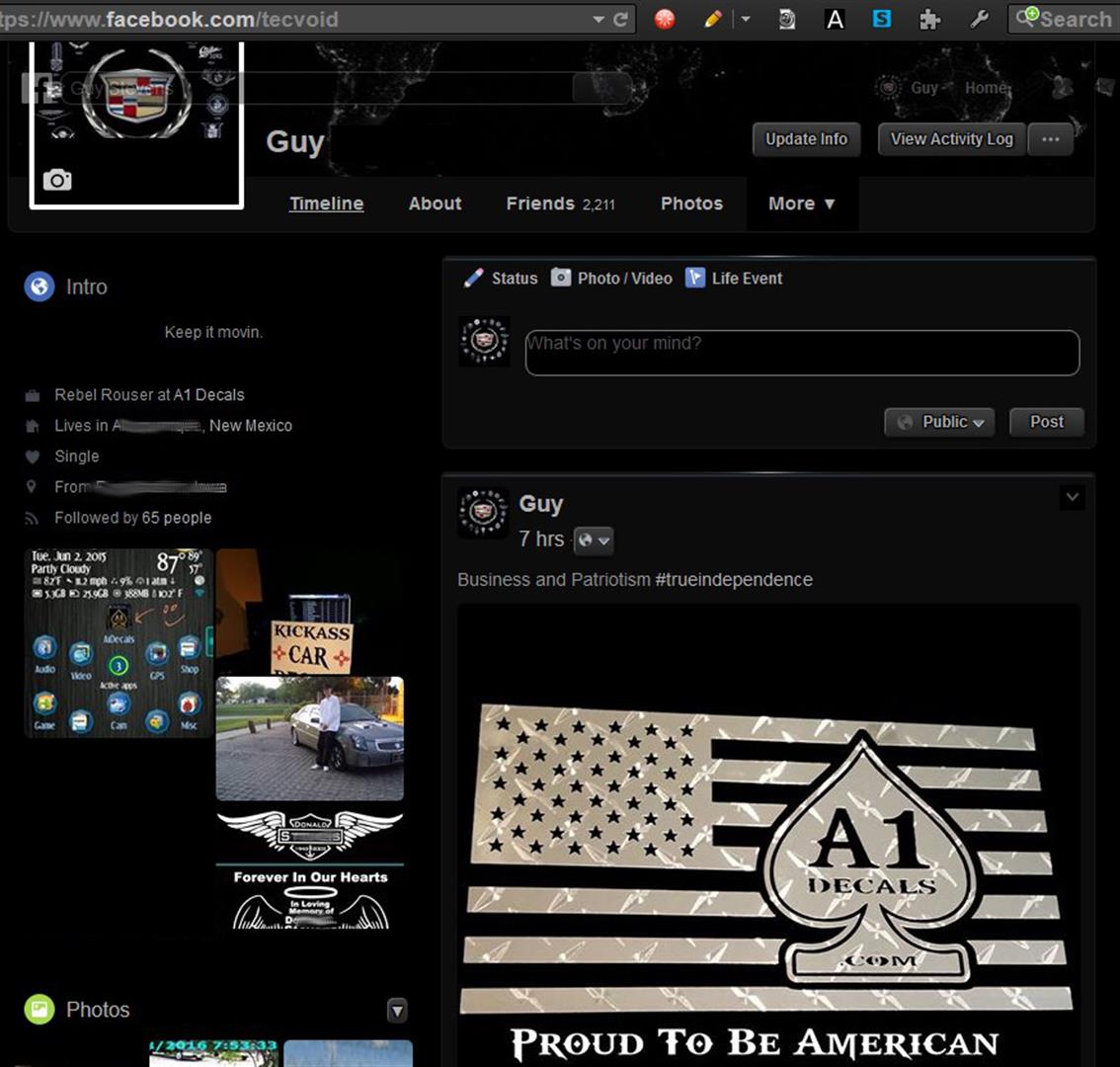
Task: Click the red star extension icon
Action: point(665,20)
